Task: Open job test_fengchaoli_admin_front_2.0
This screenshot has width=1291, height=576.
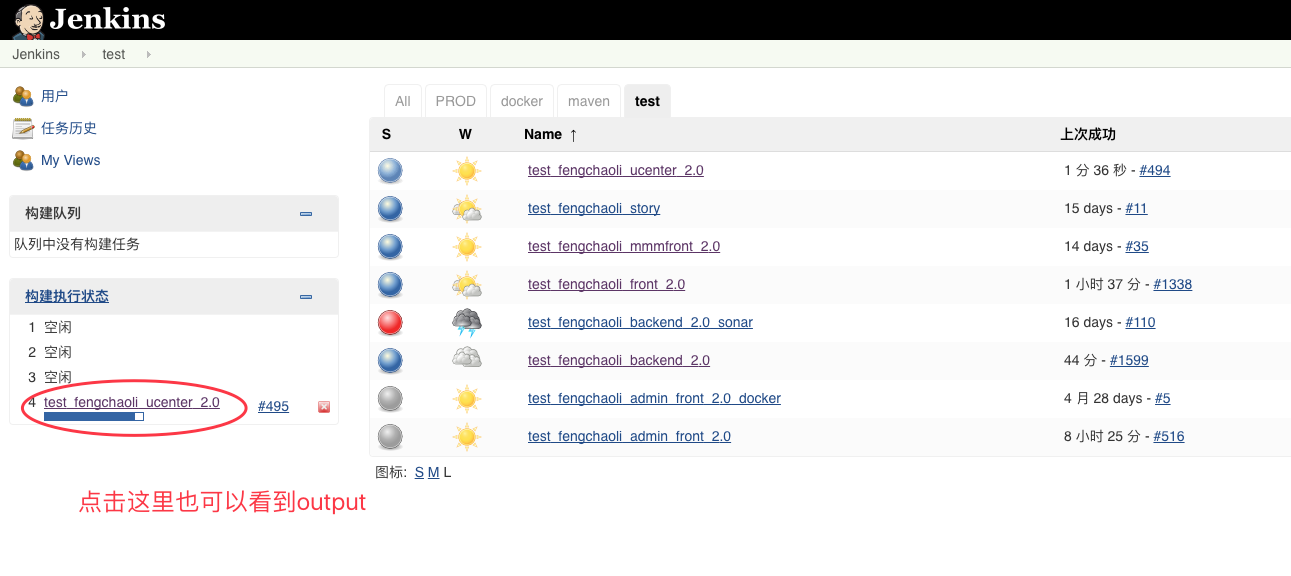Action: coord(630,436)
